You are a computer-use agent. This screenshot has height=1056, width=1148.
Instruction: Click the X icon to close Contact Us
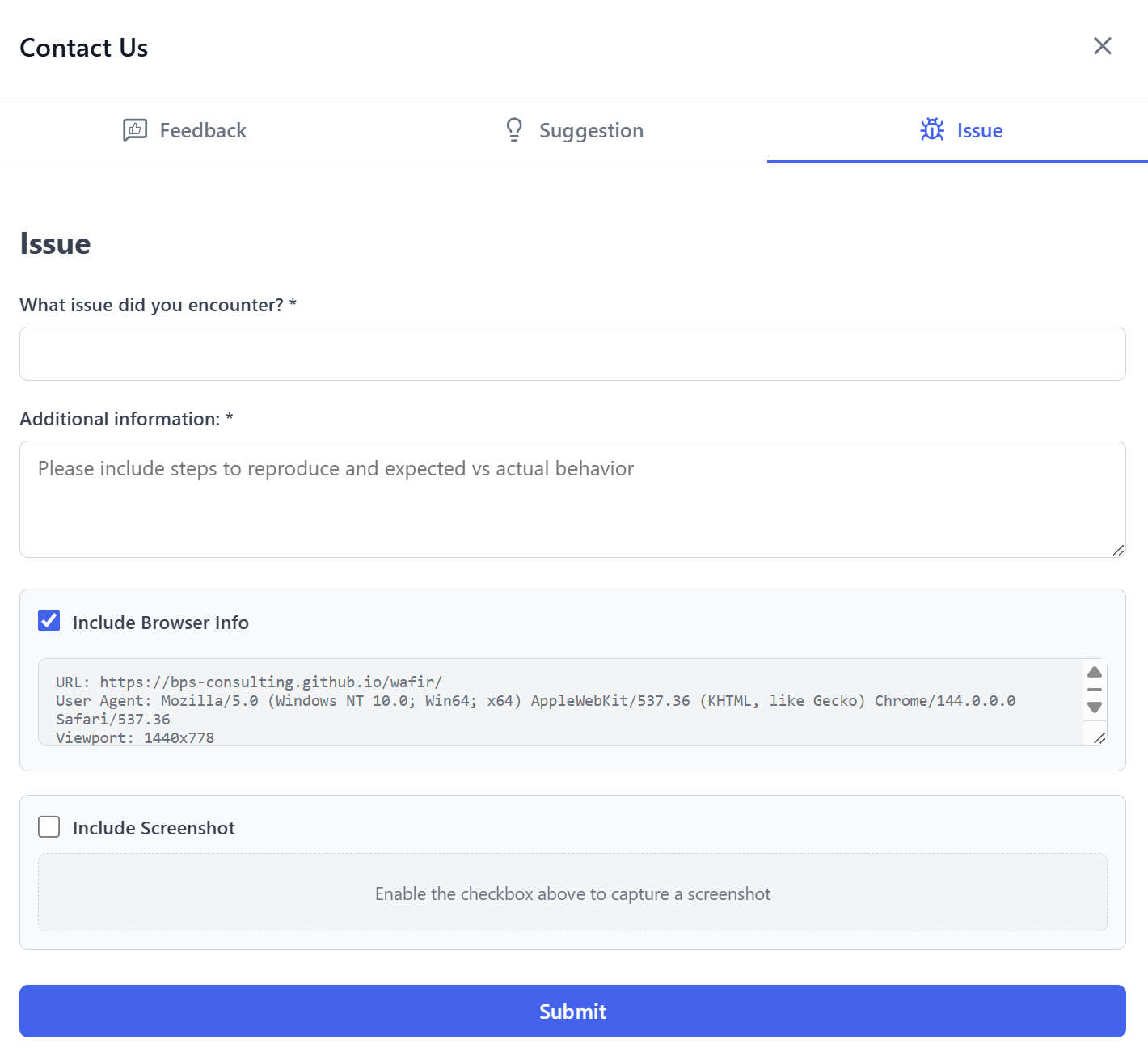[1102, 46]
